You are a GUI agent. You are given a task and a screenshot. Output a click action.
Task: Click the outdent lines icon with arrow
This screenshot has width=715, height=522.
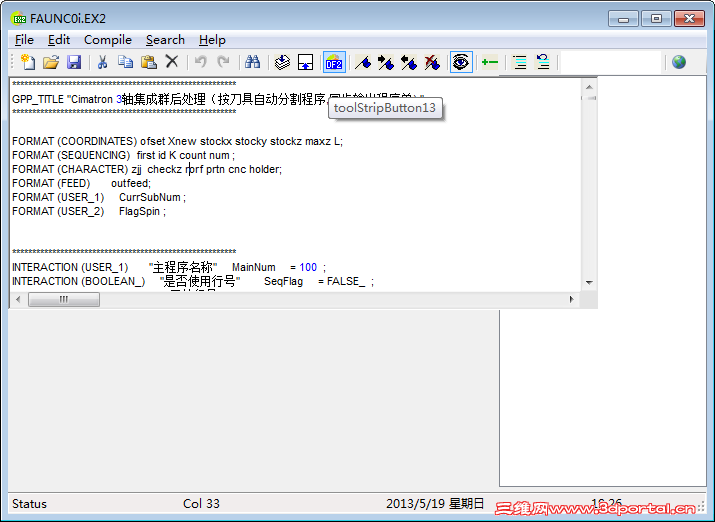coord(543,62)
